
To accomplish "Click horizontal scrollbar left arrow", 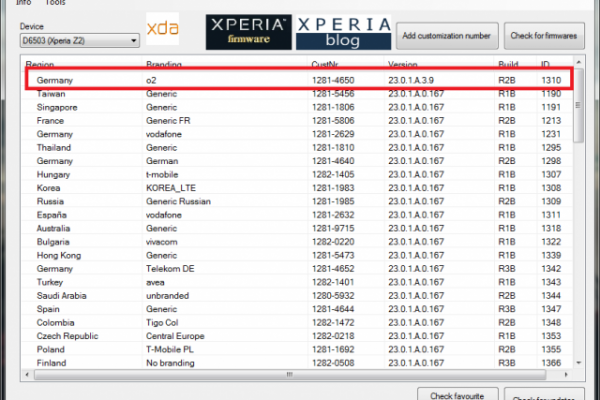I will 27,375.
